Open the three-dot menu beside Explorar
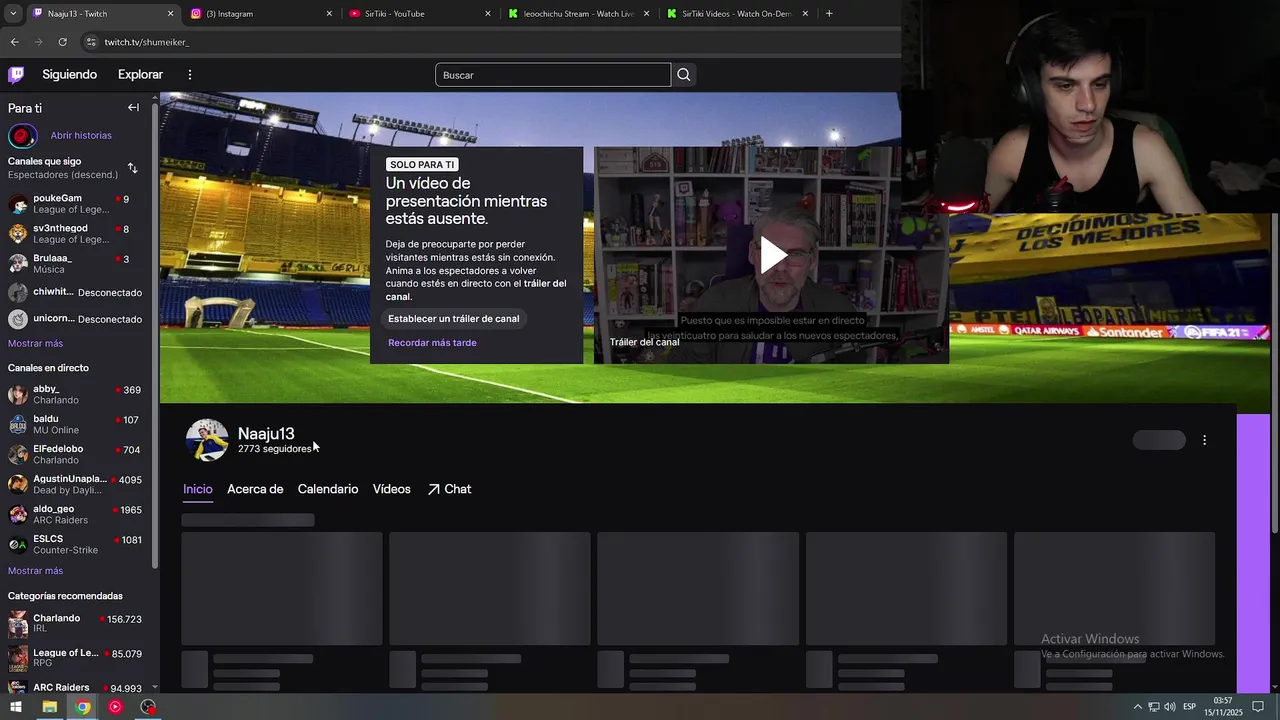 tap(189, 75)
